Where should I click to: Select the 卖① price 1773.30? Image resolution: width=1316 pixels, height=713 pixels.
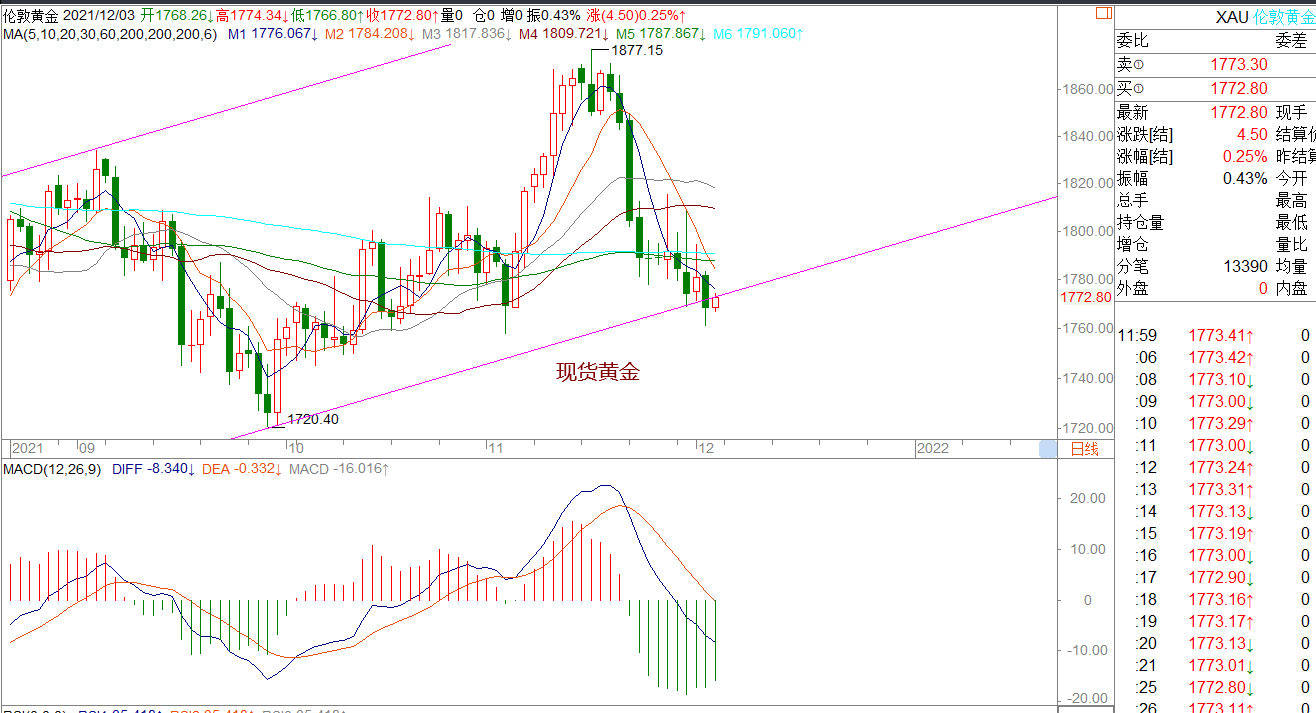(x=1239, y=64)
